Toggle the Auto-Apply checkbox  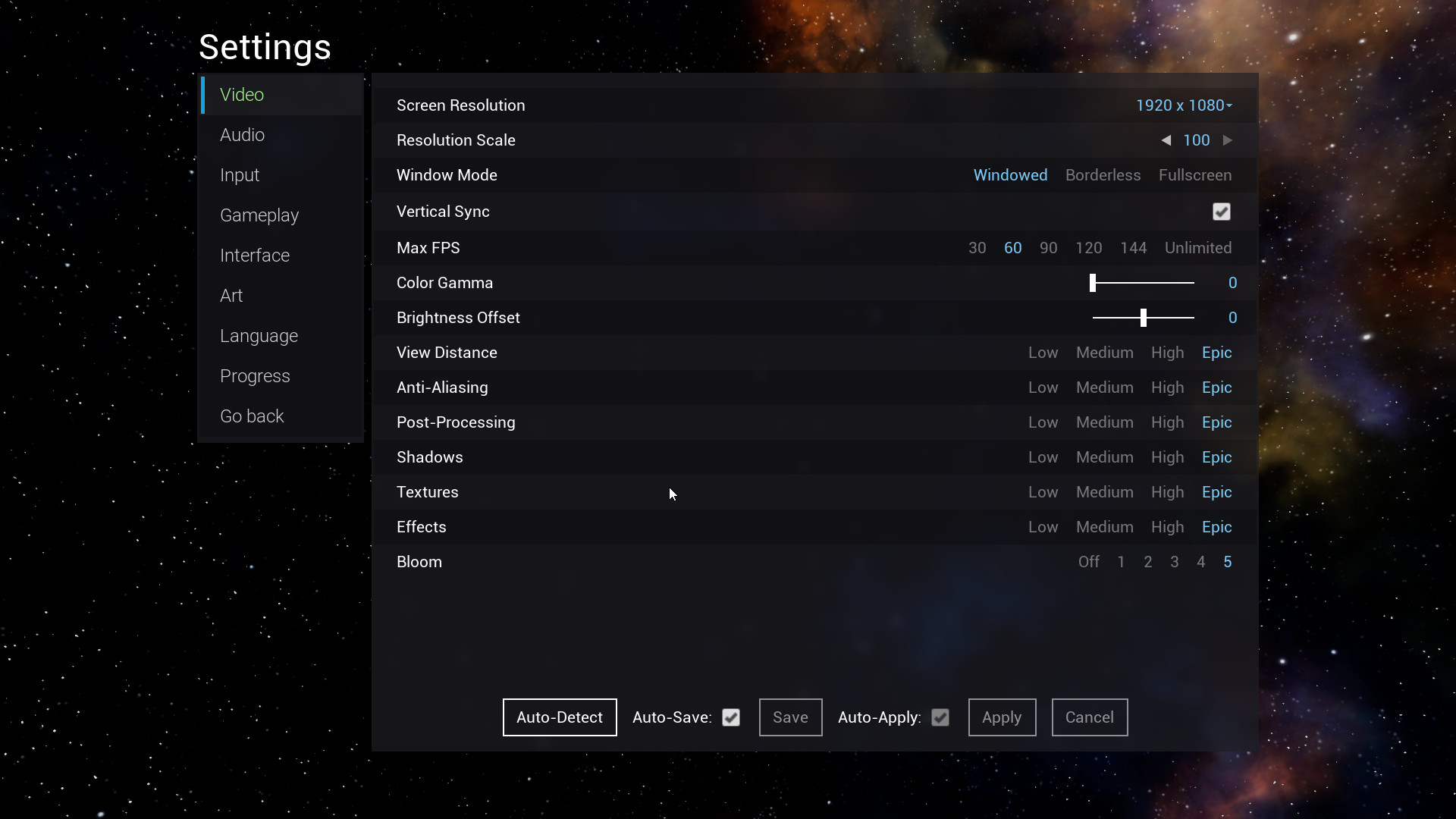point(940,717)
